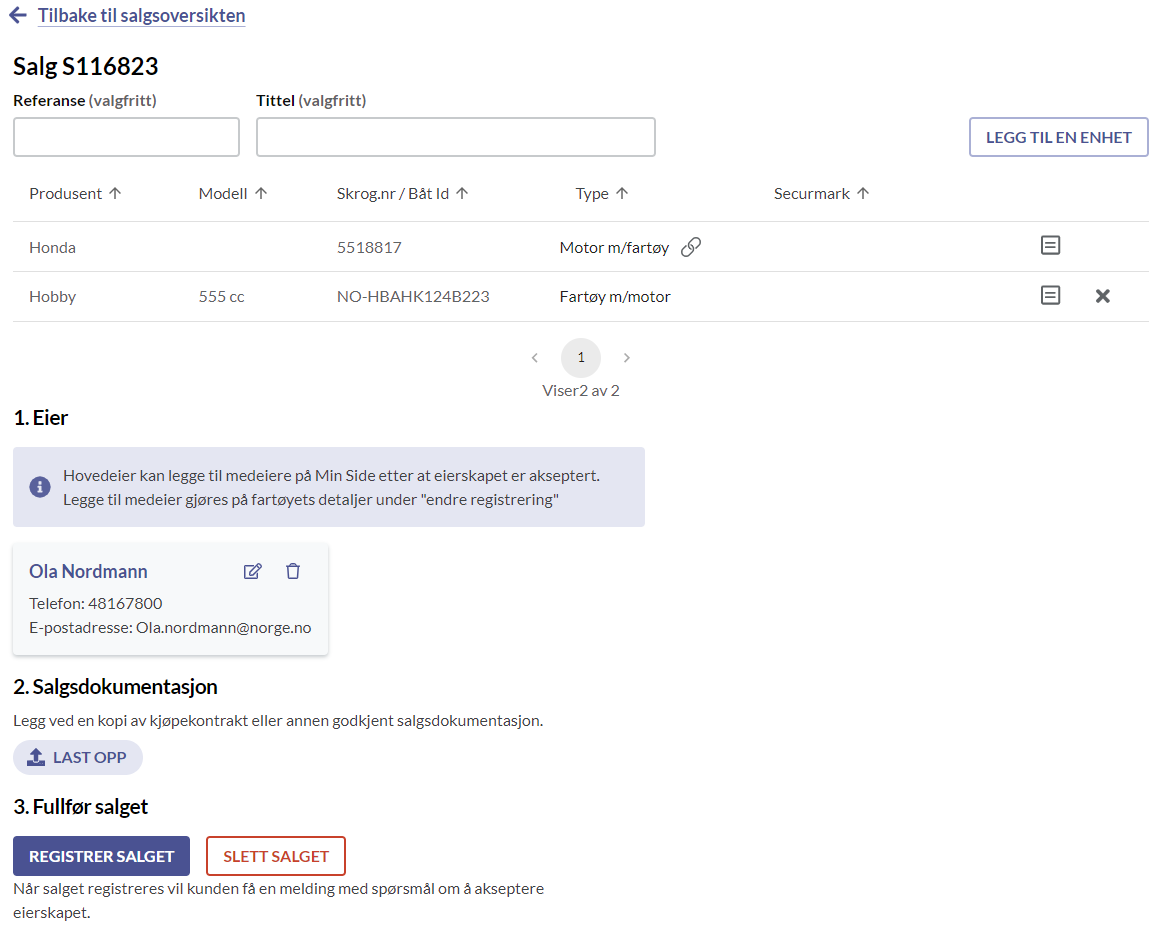Viewport: 1159px width, 930px height.
Task: Go to next page with the right chevron
Action: coord(627,357)
